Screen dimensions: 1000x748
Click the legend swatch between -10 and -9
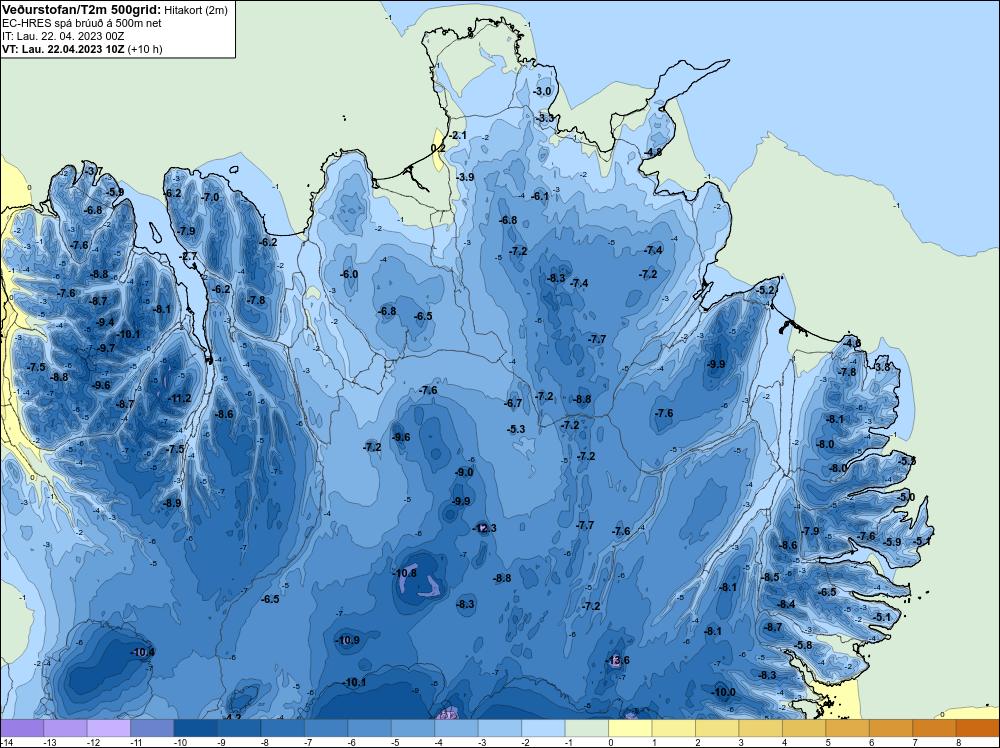(196, 728)
